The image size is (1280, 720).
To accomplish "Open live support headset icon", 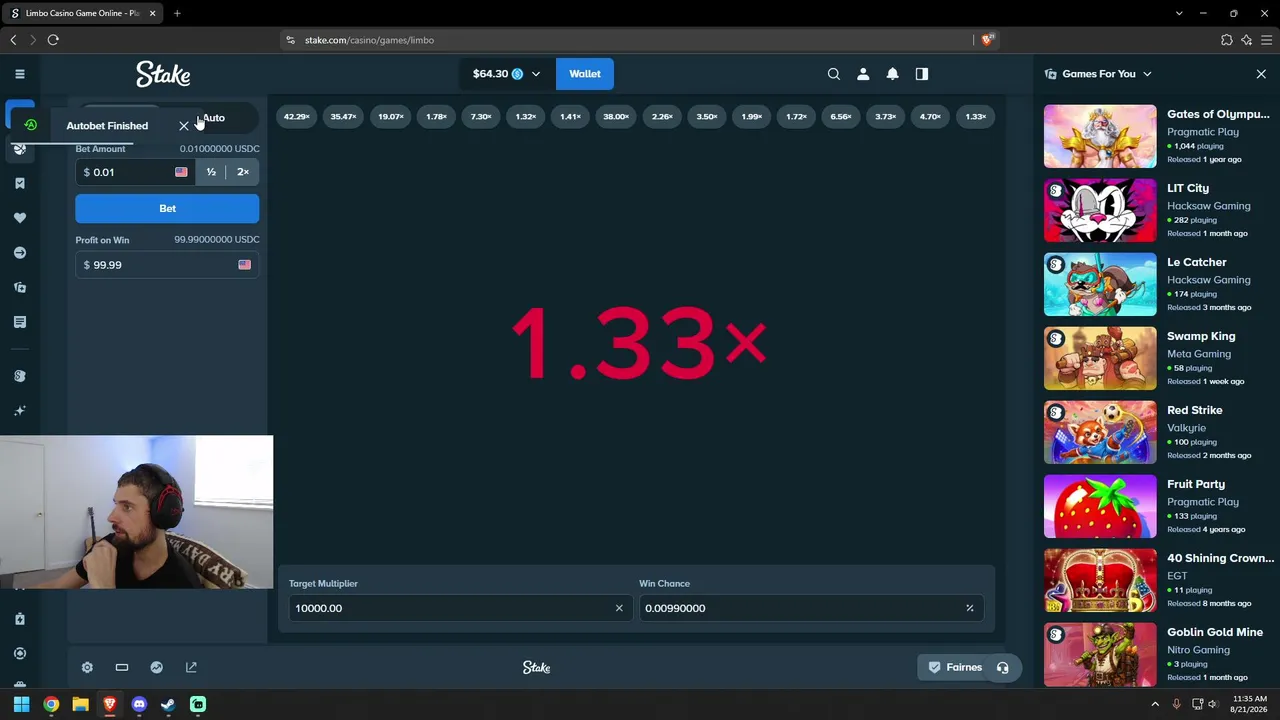I will click(1003, 667).
